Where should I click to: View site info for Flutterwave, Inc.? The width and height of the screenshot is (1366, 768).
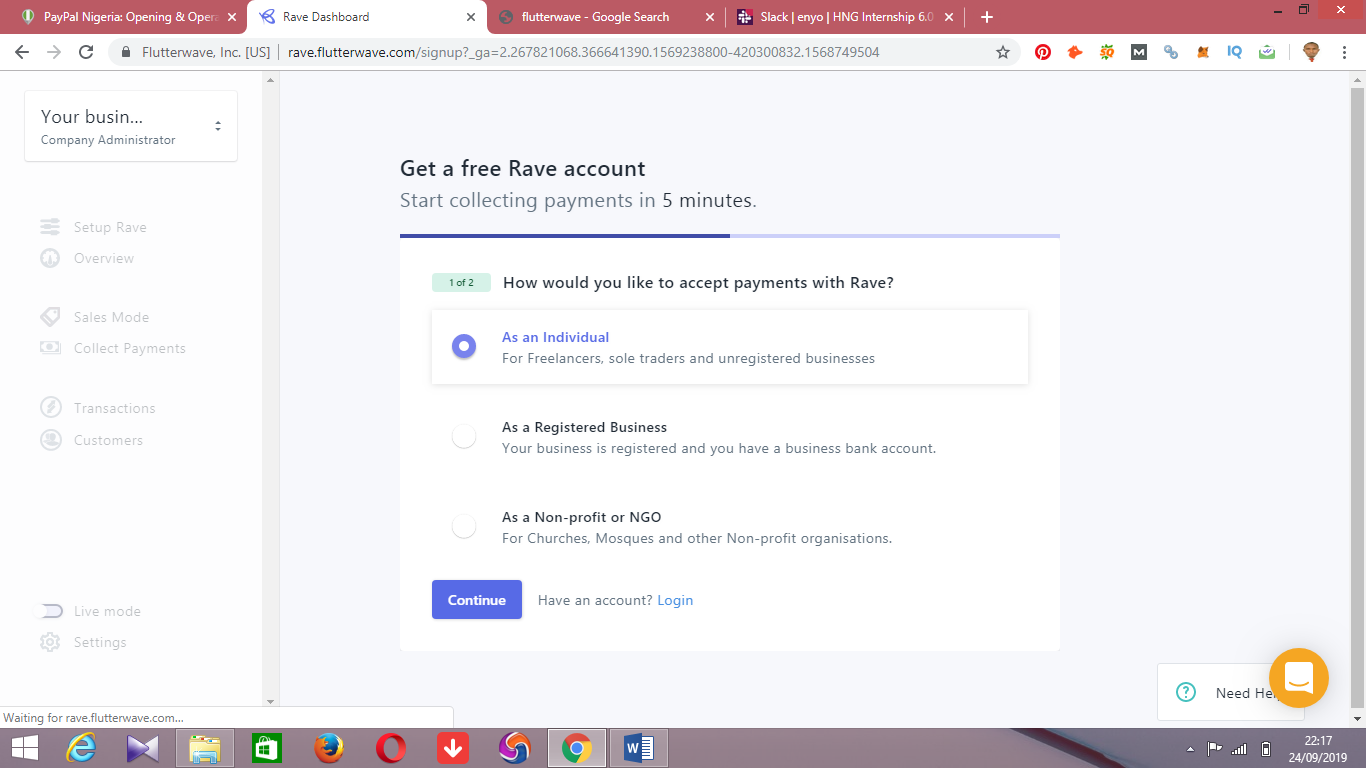(x=195, y=52)
